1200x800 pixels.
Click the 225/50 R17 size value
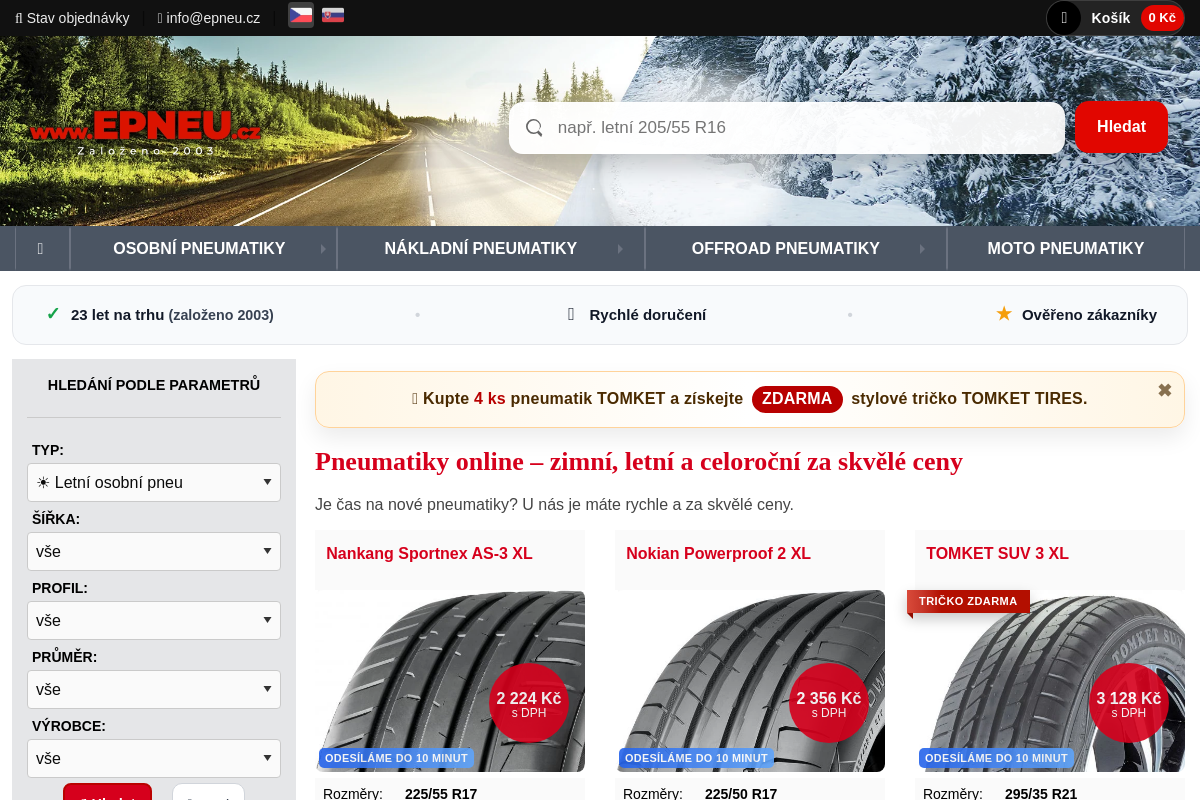click(x=741, y=794)
